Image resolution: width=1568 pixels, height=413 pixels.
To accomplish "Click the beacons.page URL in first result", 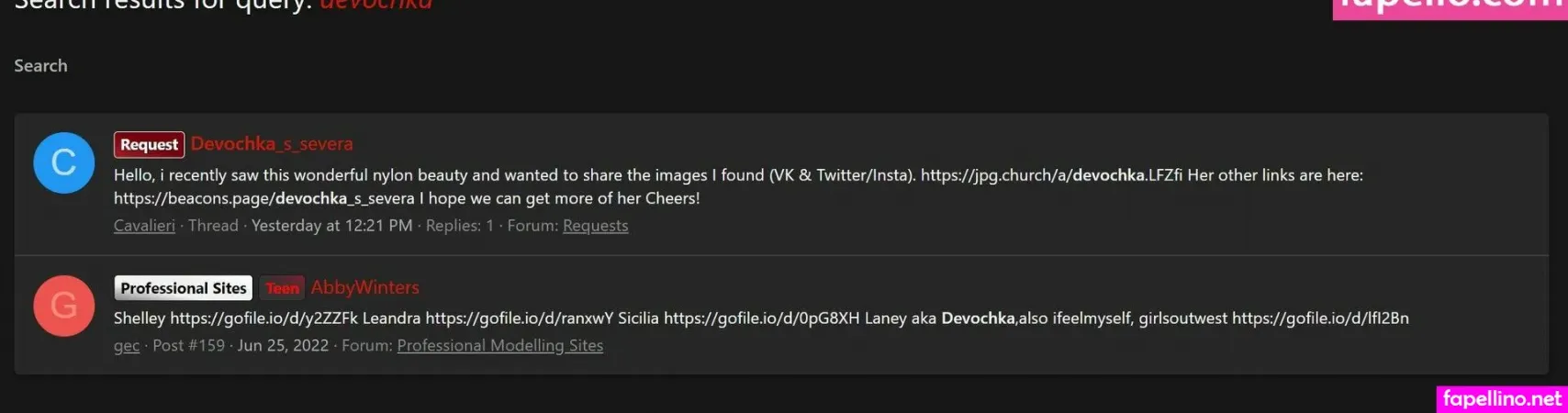I will [x=263, y=198].
